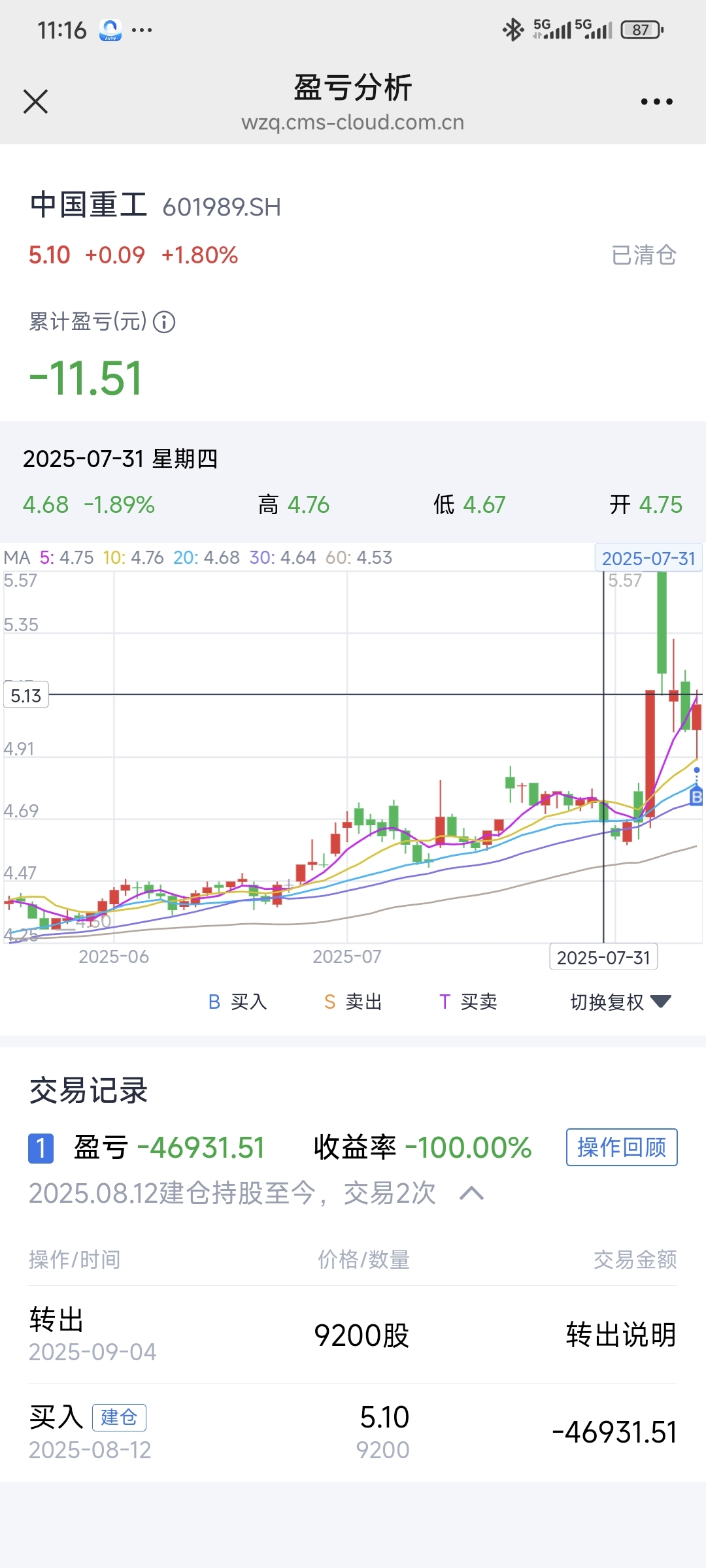Open the 切换复权 dropdown
Image resolution: width=706 pixels, height=1568 pixels.
[x=621, y=1002]
